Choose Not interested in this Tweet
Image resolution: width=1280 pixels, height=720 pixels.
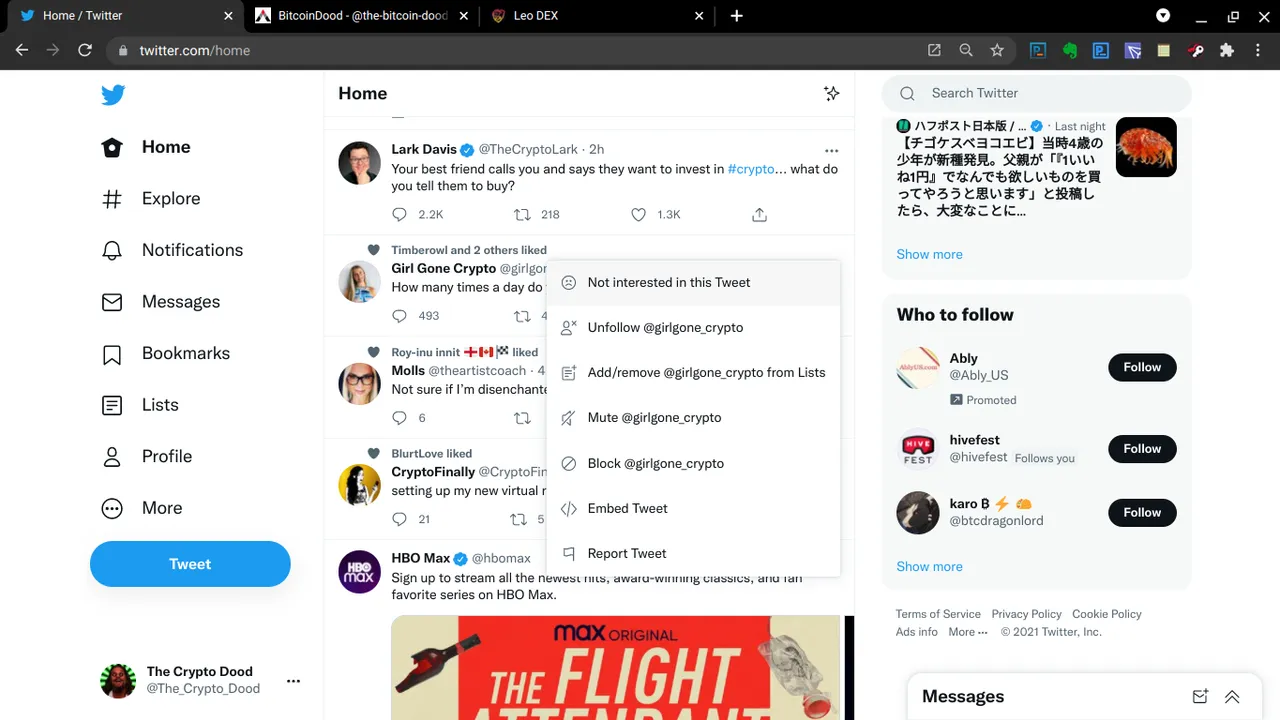coord(693,282)
